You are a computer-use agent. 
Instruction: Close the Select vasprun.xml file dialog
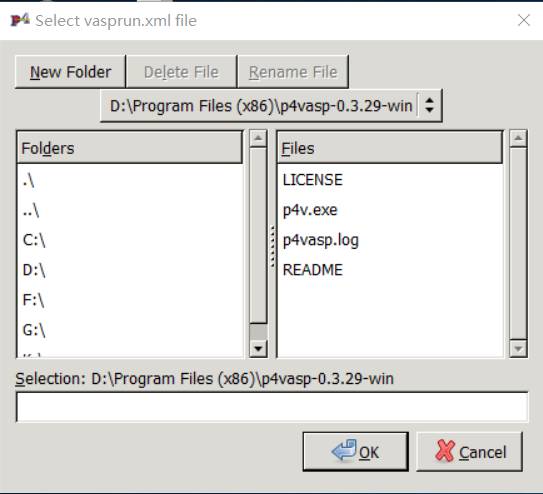(x=524, y=20)
